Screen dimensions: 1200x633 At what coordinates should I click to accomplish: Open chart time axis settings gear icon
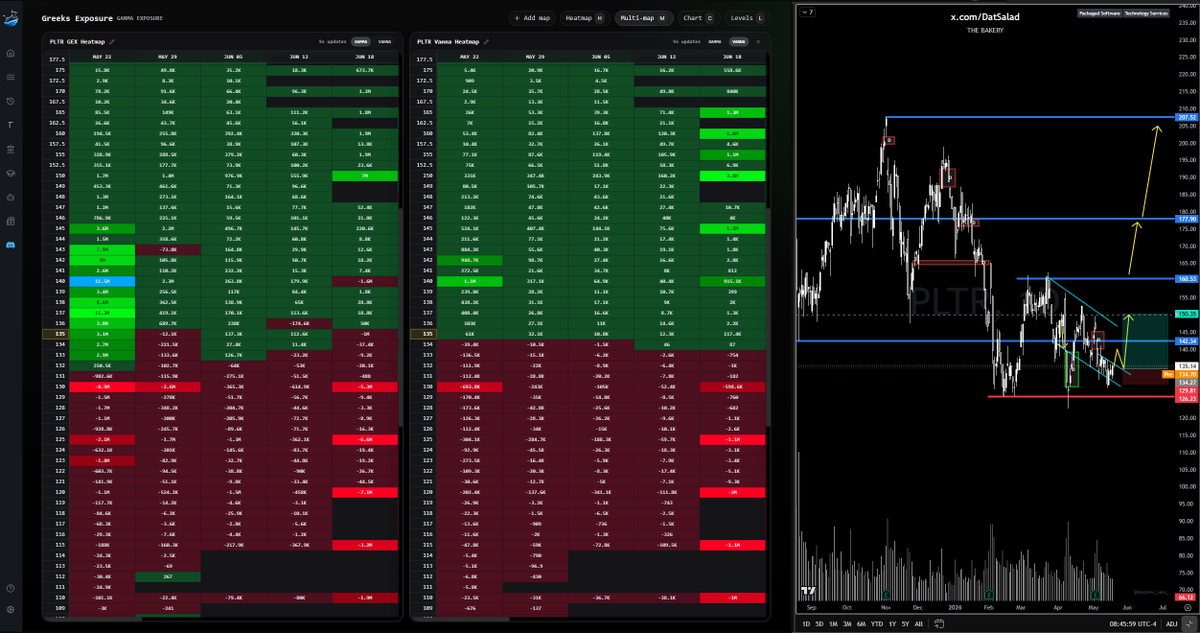(1188, 608)
